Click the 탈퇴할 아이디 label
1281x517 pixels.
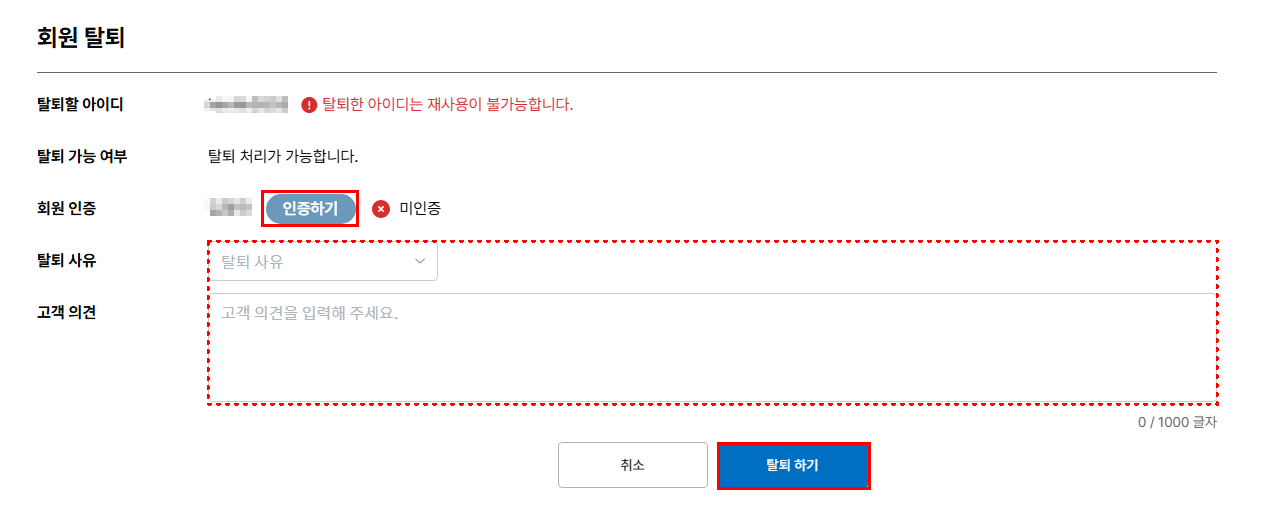click(x=80, y=104)
